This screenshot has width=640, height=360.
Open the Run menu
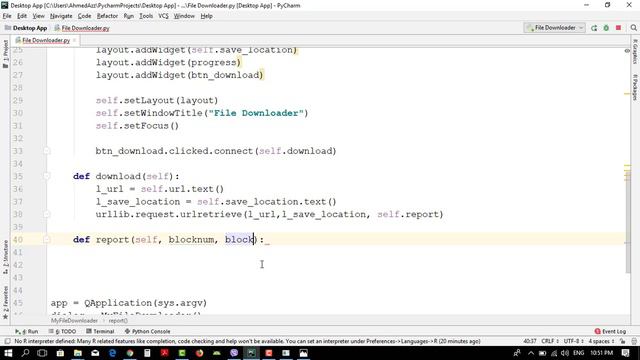pos(128,16)
